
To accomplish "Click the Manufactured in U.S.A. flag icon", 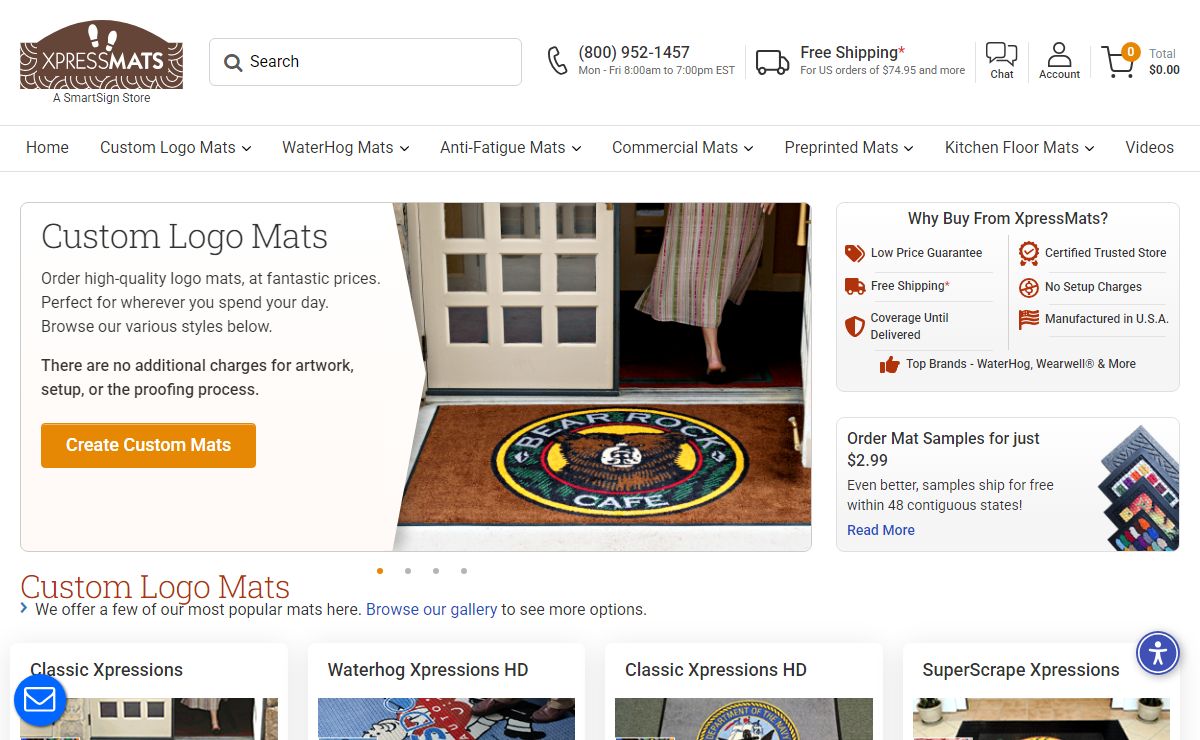I will click(1028, 319).
